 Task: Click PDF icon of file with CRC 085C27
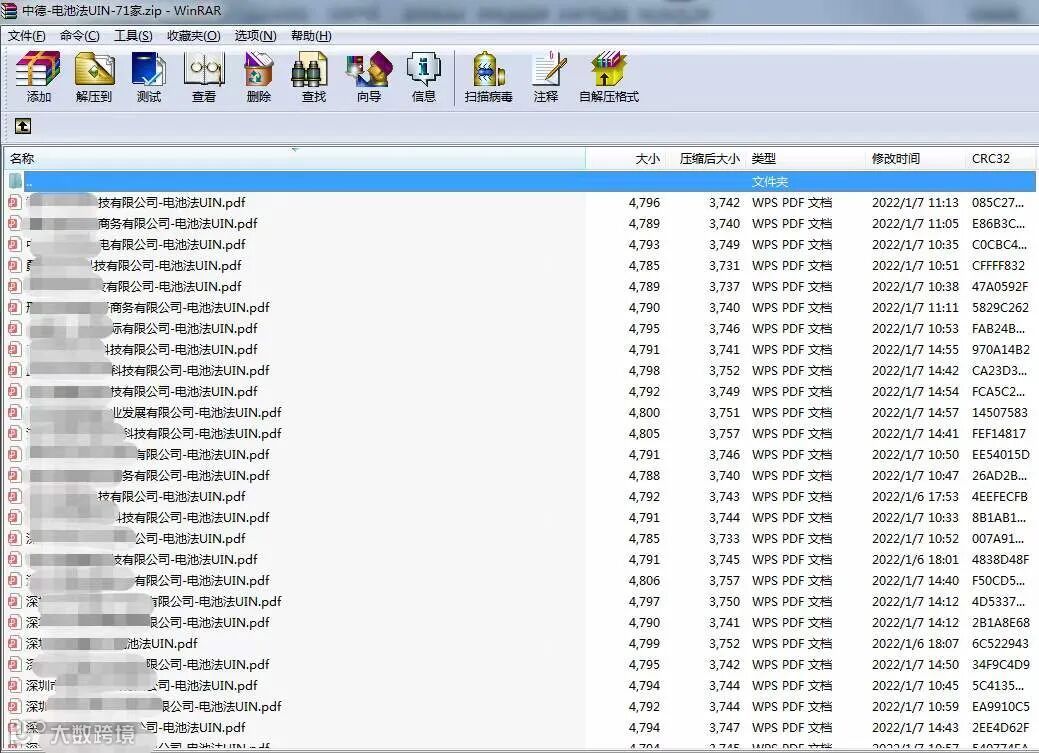pyautogui.click(x=14, y=203)
